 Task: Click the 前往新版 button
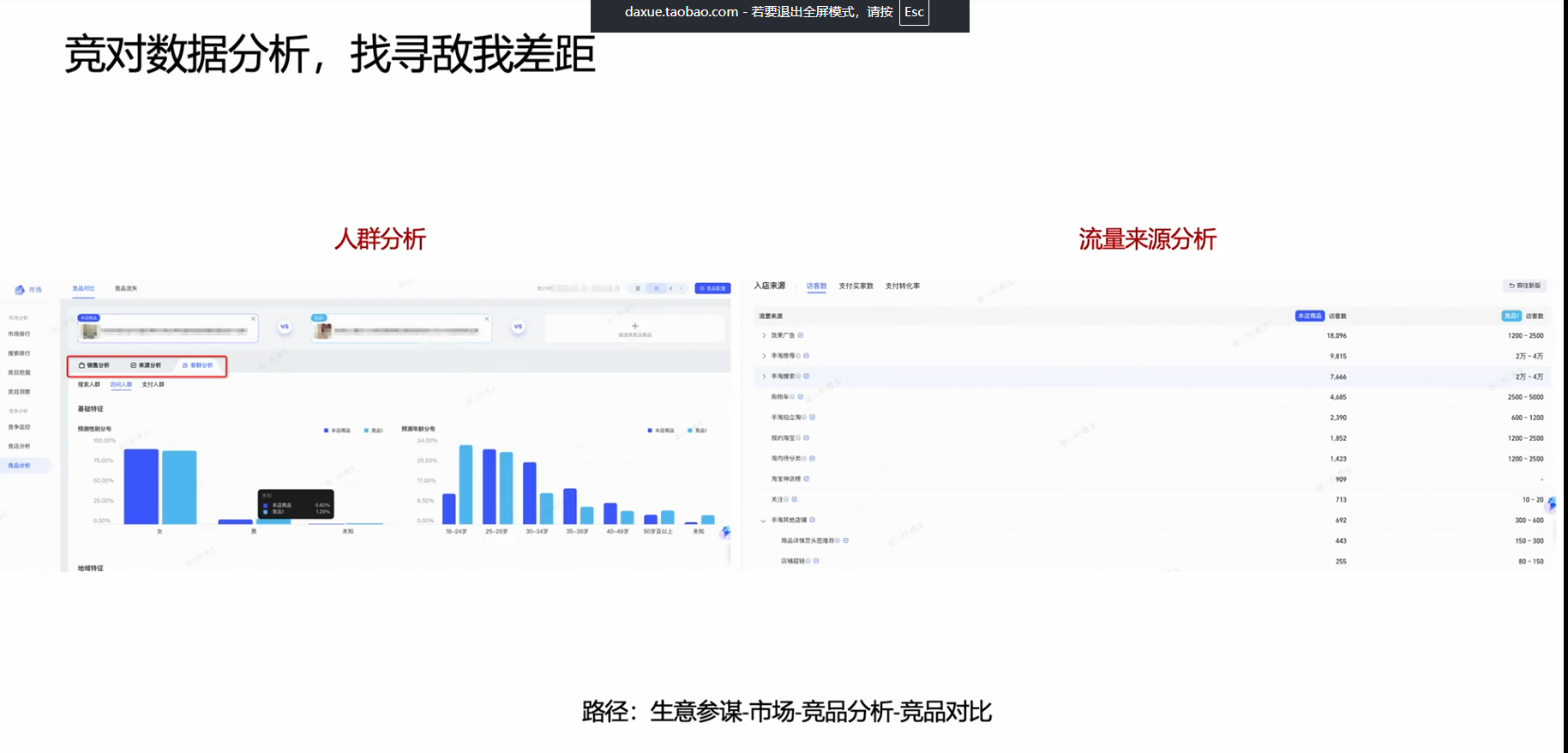click(x=1525, y=286)
